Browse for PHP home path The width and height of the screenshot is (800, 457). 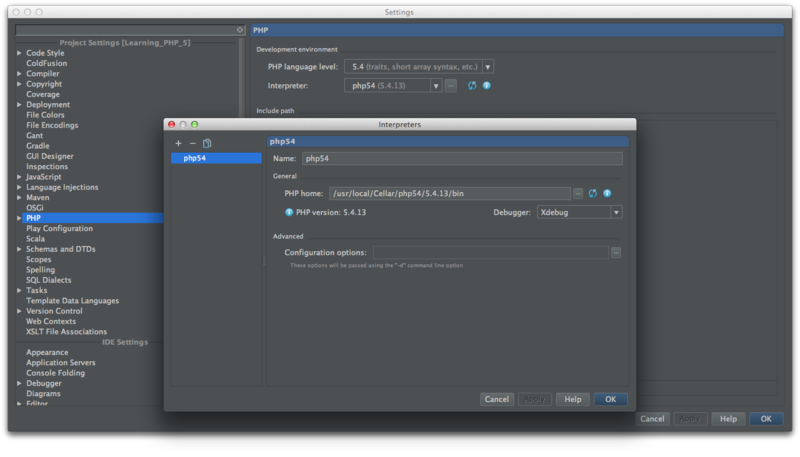click(578, 193)
